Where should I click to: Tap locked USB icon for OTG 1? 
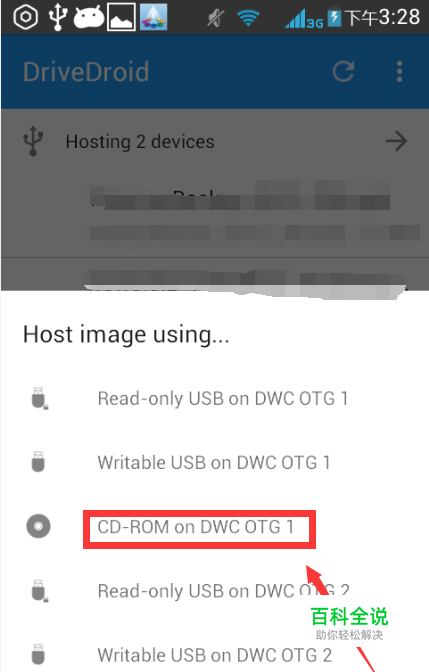click(x=39, y=399)
